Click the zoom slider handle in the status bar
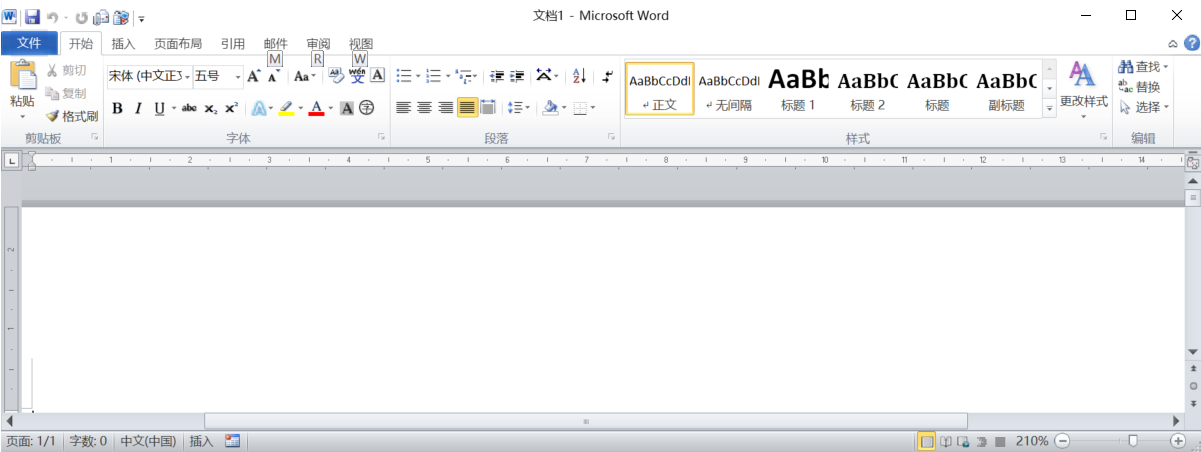Image resolution: width=1201 pixels, height=452 pixels. tap(1132, 441)
